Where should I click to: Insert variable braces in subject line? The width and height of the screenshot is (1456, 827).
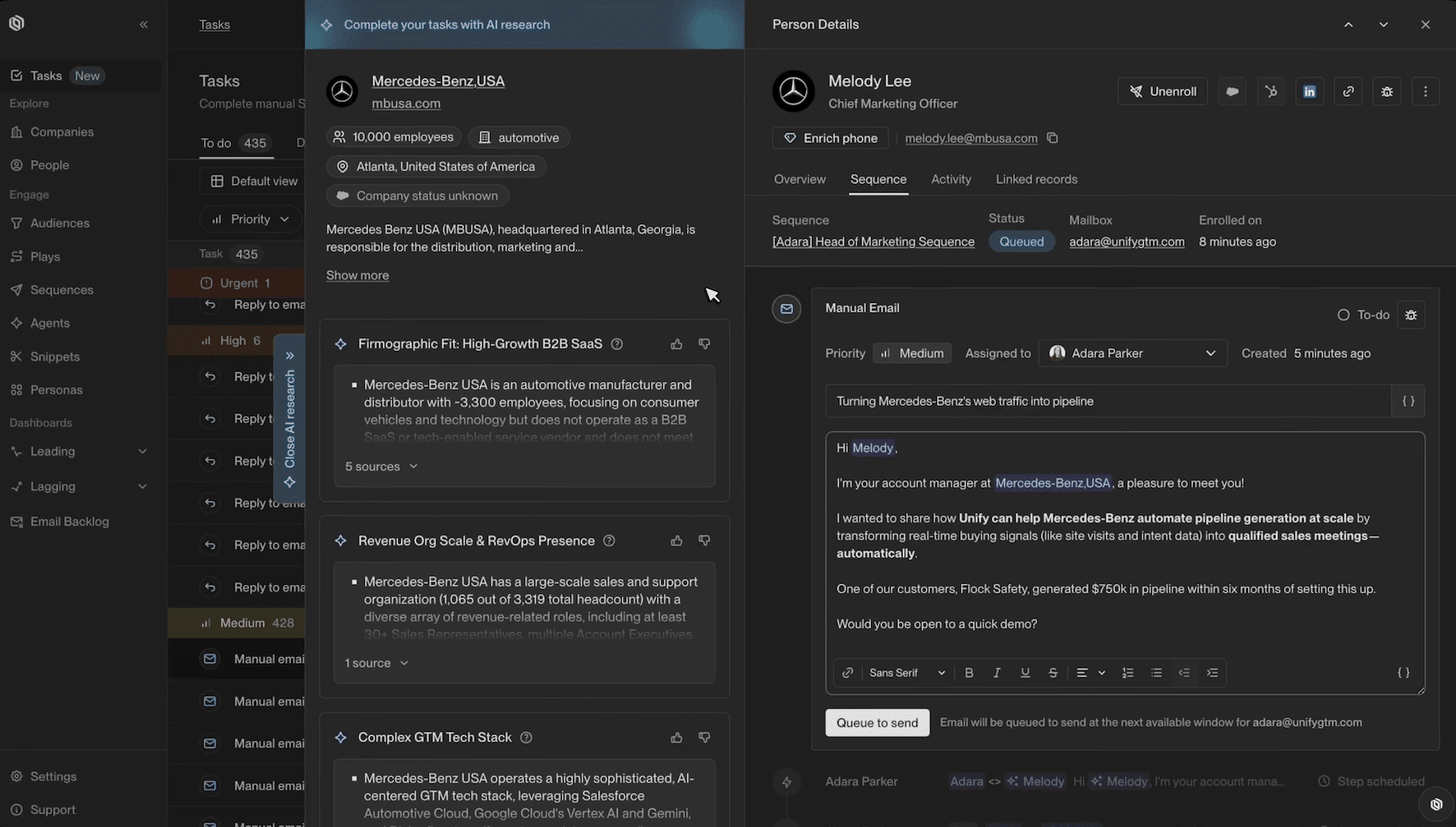coord(1408,402)
